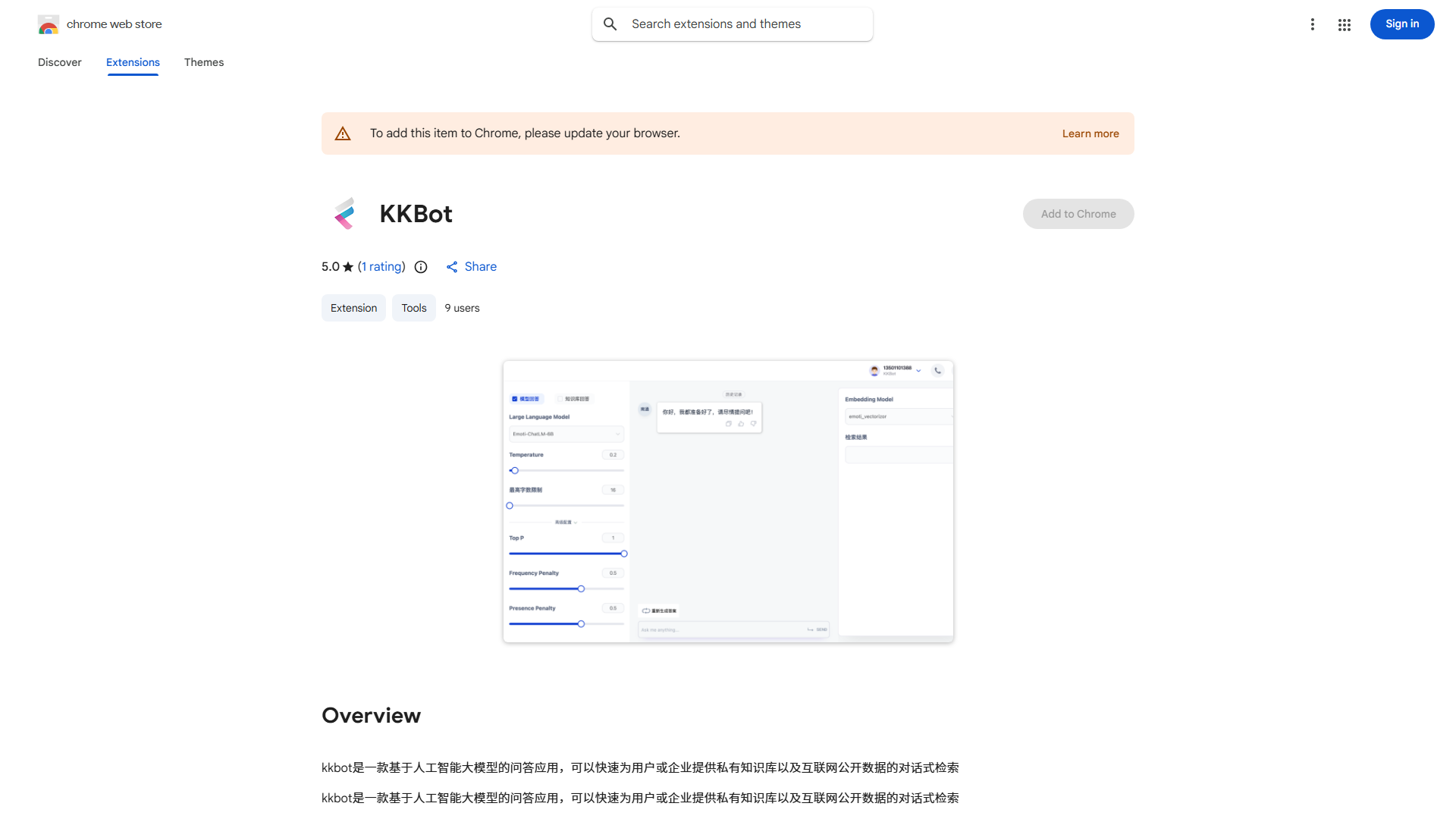This screenshot has height=819, width=1456.
Task: Switch to the Themes tab
Action: click(204, 62)
